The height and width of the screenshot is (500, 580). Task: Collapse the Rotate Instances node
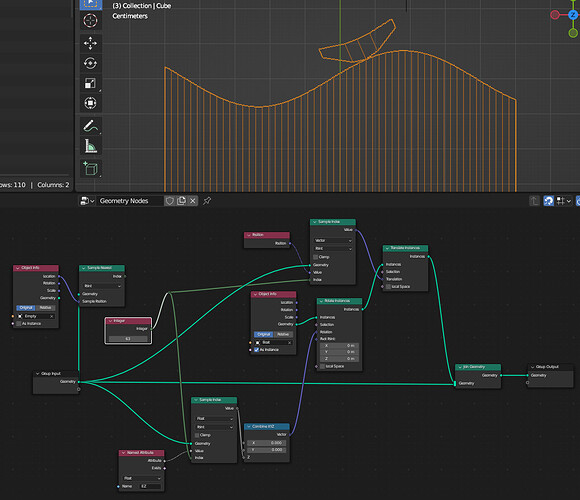click(321, 301)
